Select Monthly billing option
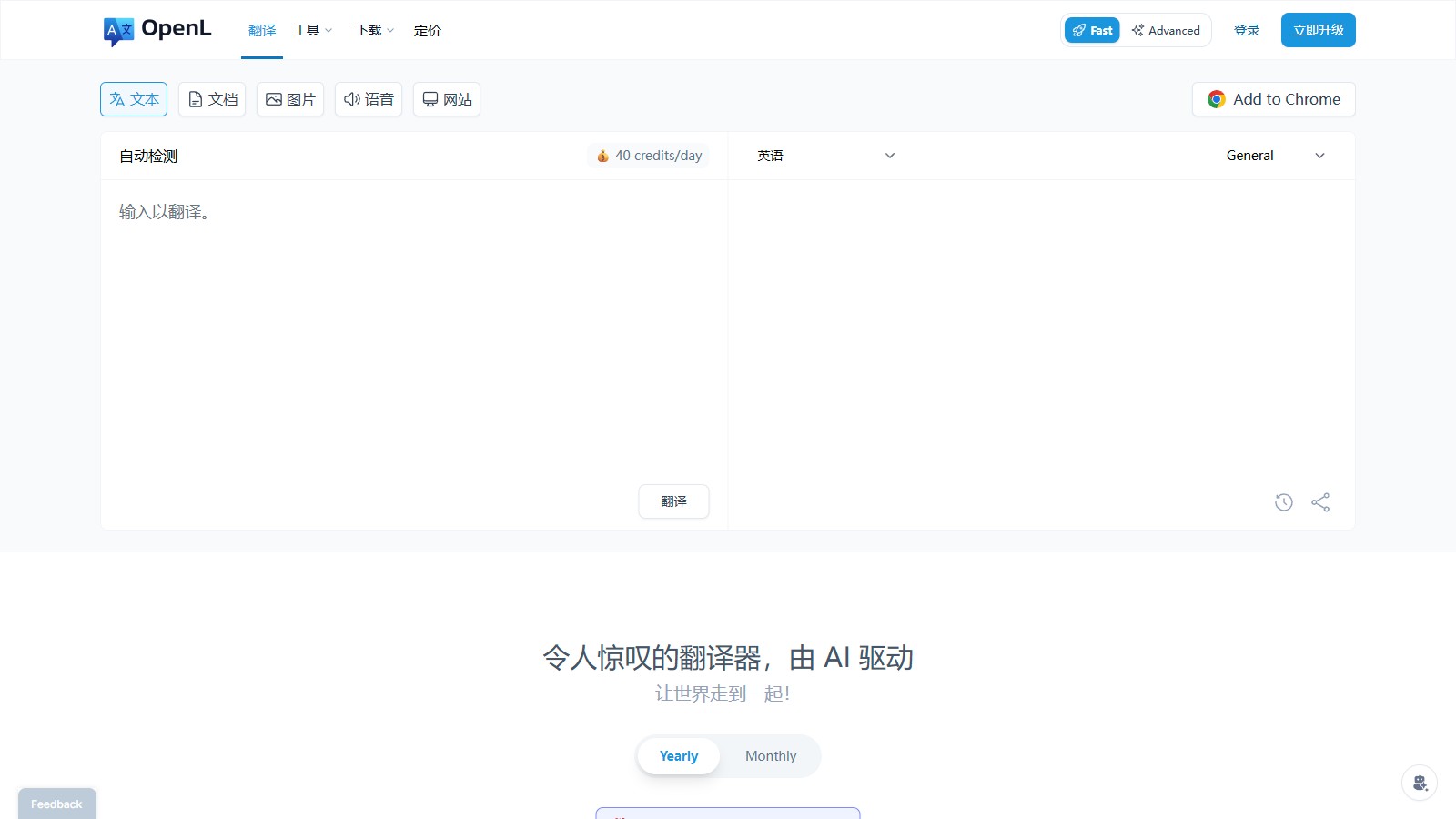Screen dimensions: 1456x819 (770, 755)
